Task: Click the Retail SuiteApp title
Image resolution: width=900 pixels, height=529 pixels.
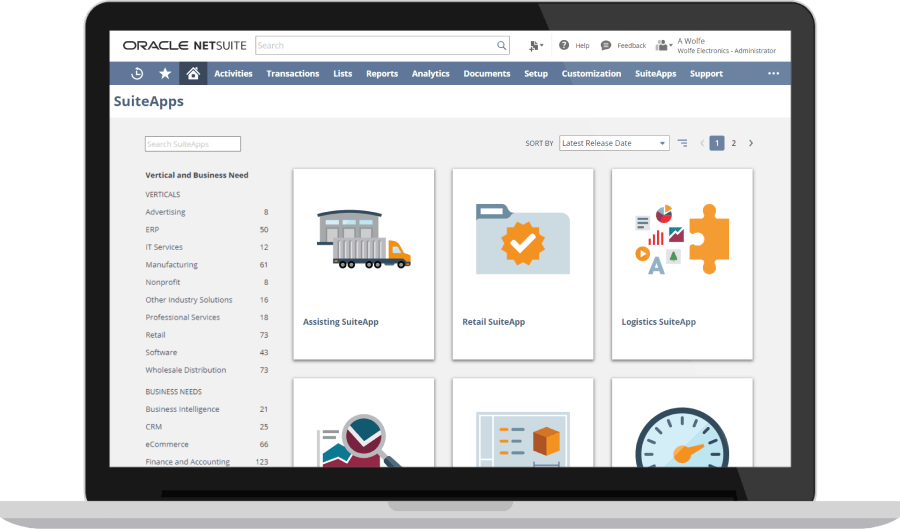Action: pos(494,322)
